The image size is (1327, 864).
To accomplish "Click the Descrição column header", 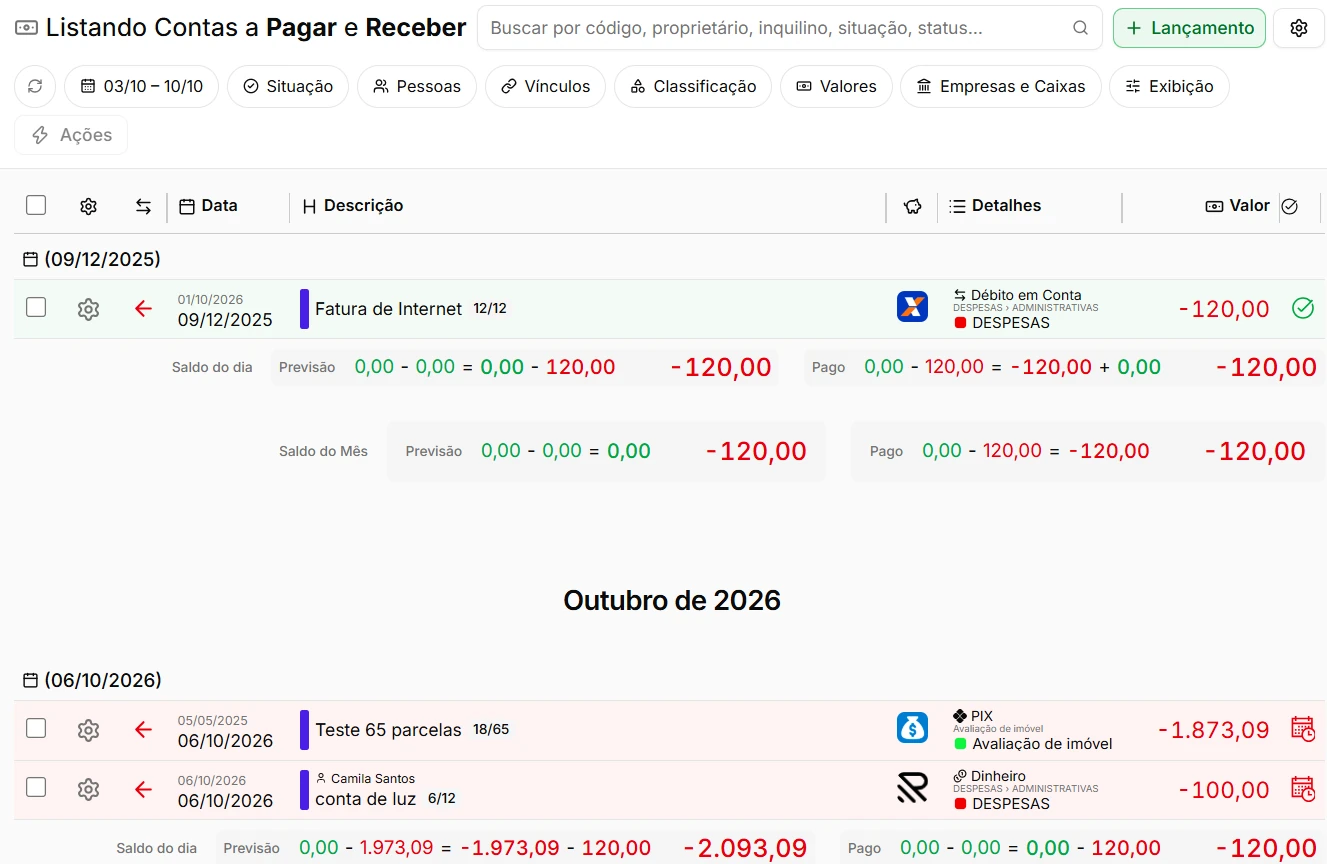I will [353, 206].
